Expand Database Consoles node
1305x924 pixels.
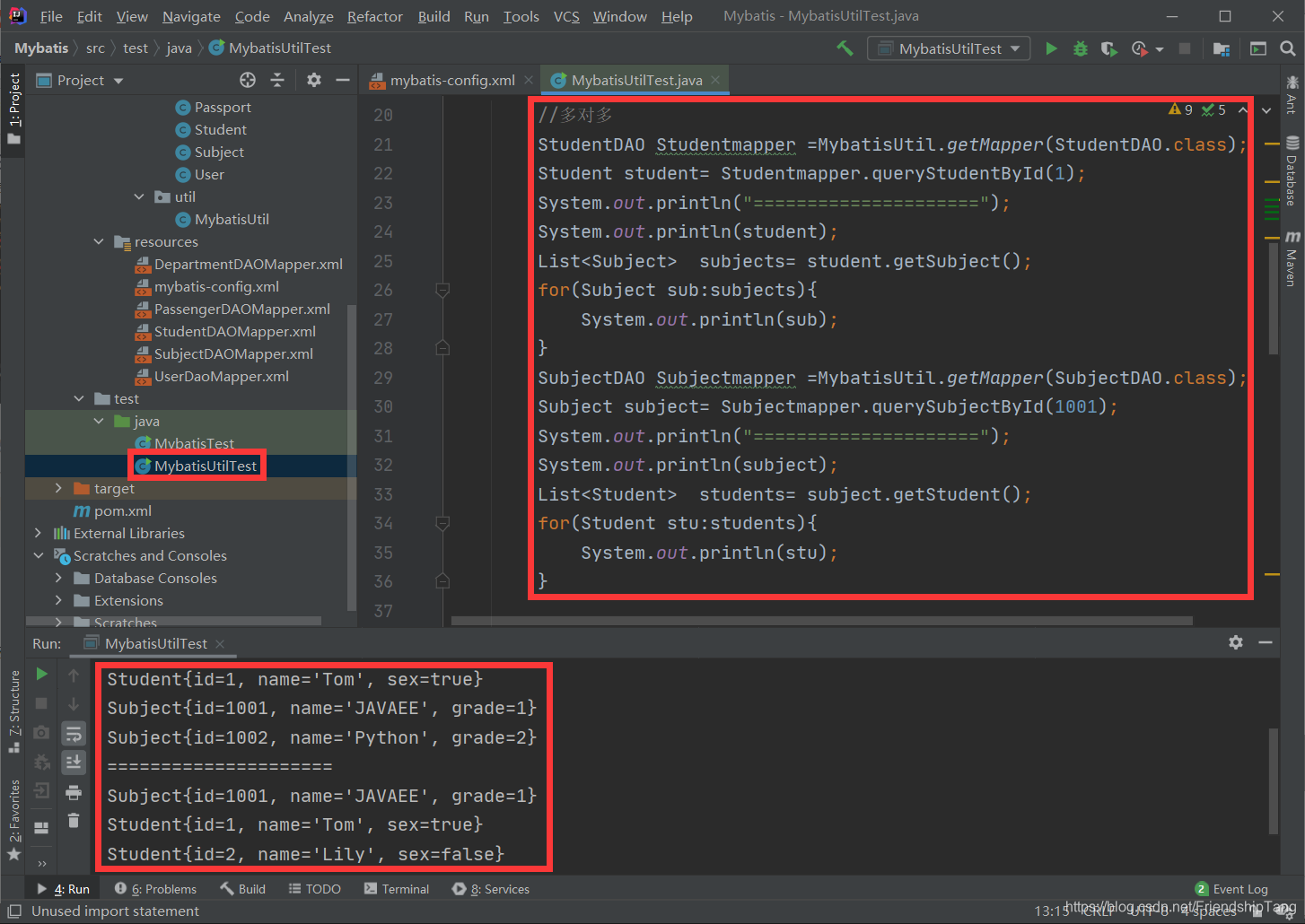tap(58, 578)
